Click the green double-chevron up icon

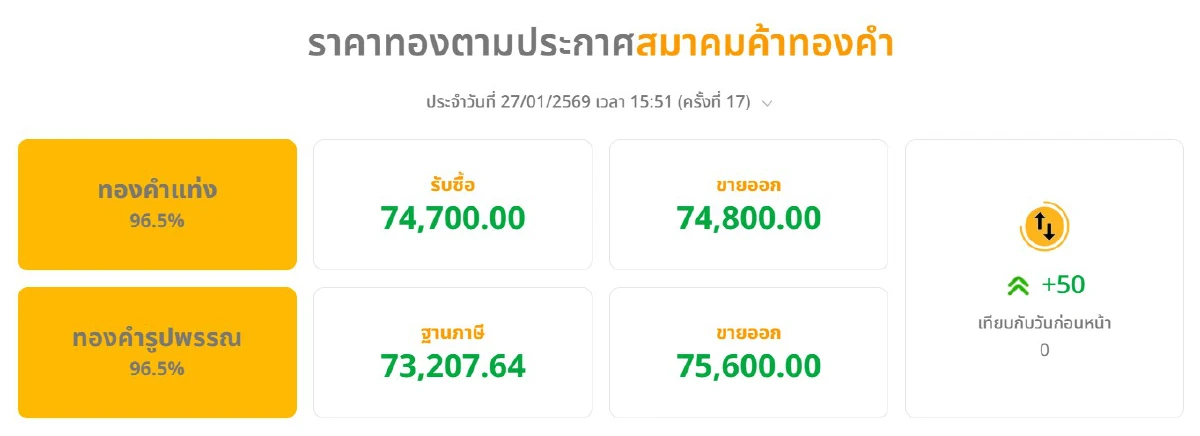coord(1018,286)
